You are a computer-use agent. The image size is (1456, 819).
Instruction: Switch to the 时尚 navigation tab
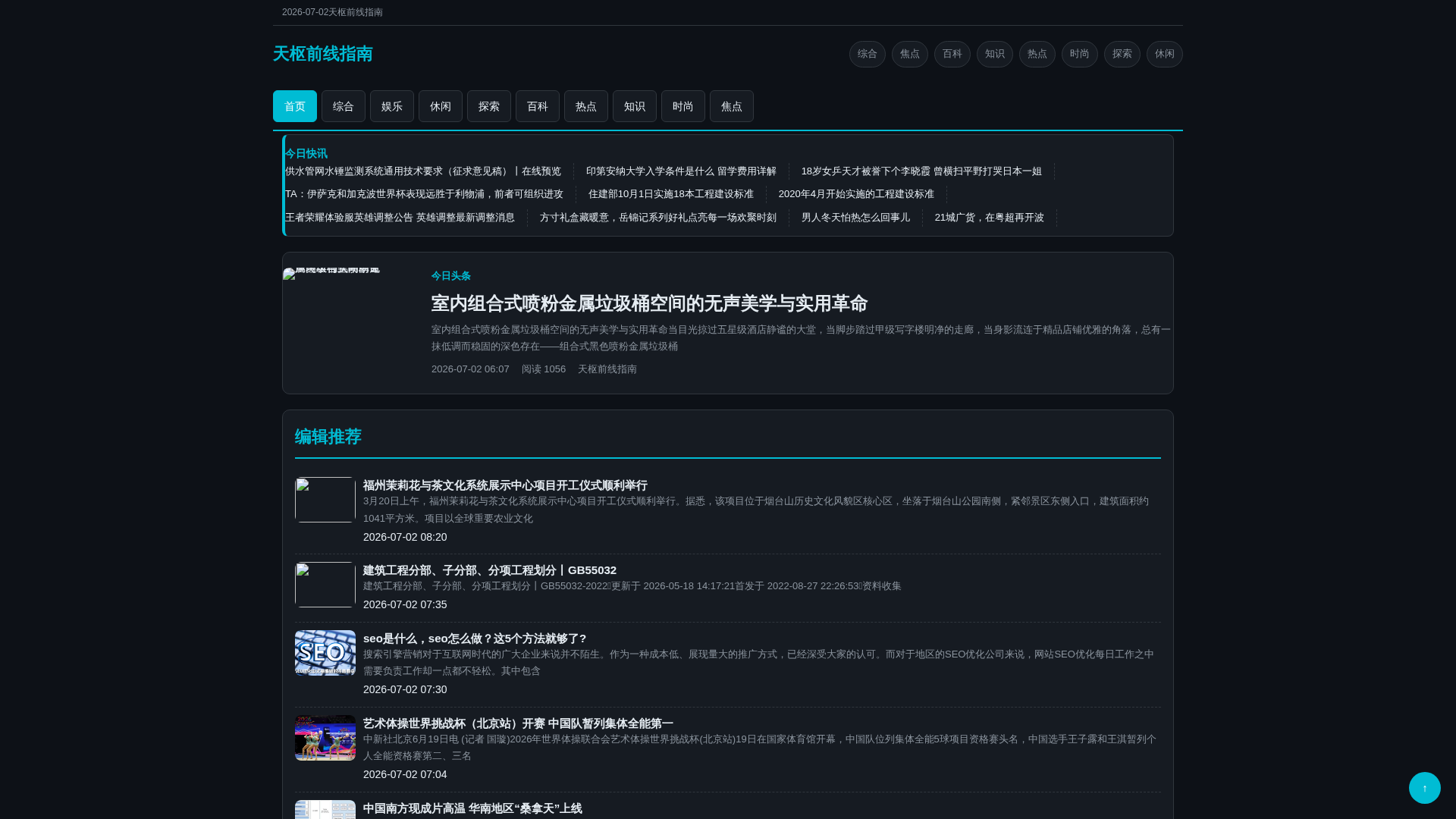pos(683,106)
